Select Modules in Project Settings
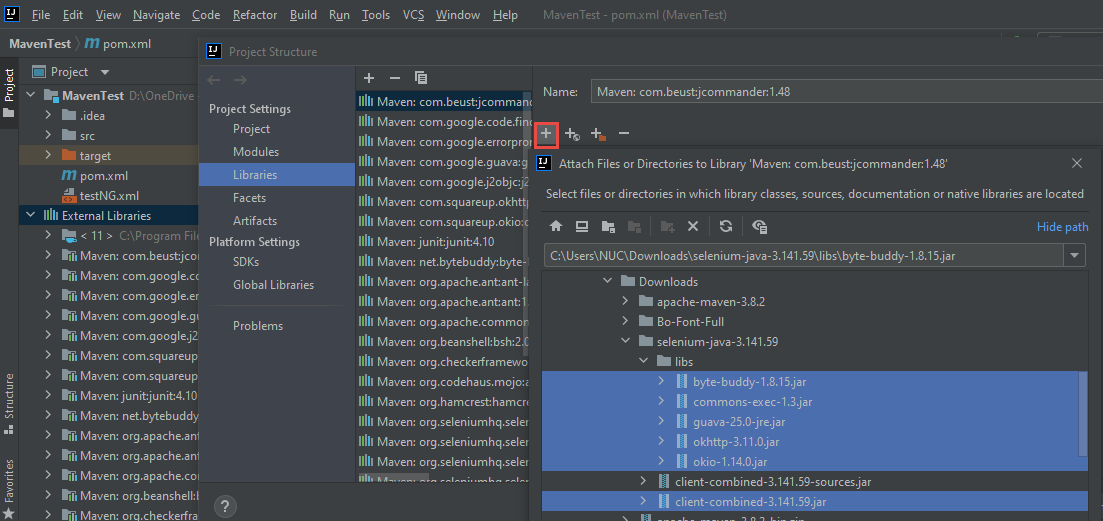Screen dimensions: 1103x521 (276, 152)
